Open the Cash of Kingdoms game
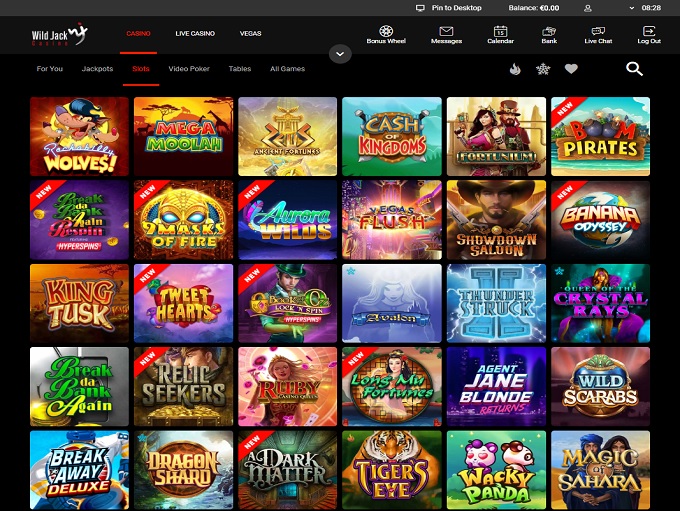The height and width of the screenshot is (511, 680). (392, 136)
